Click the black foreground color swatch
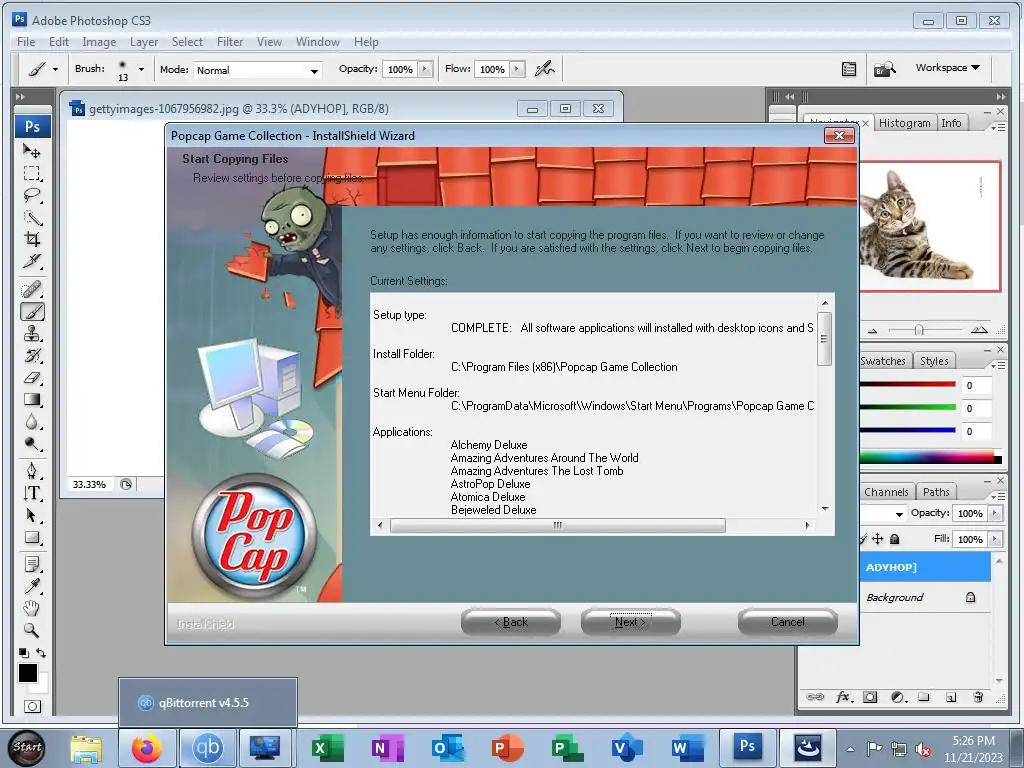 pos(27,673)
